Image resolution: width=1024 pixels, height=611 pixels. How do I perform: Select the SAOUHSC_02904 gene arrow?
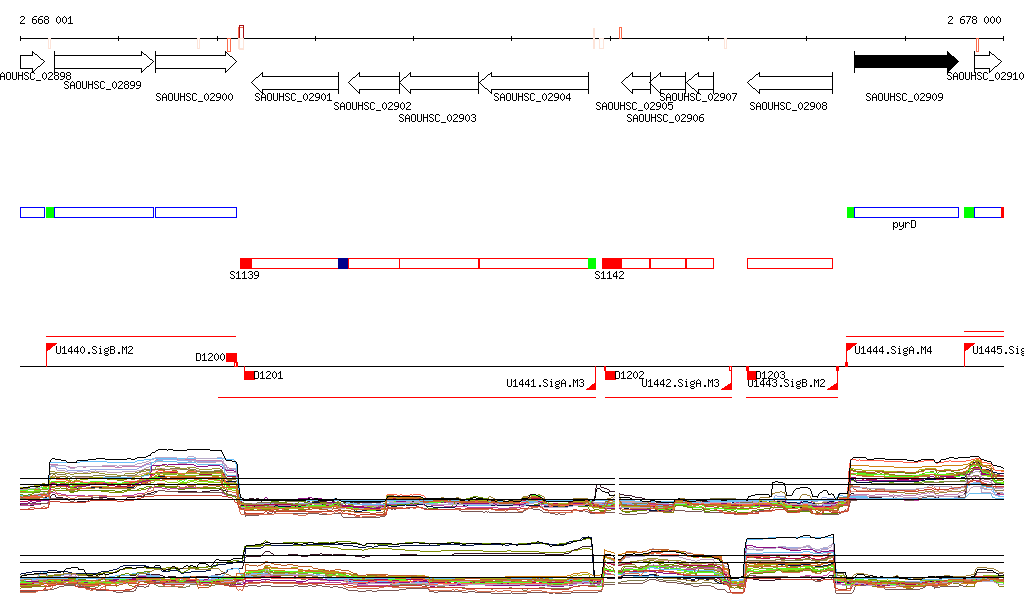[x=534, y=83]
